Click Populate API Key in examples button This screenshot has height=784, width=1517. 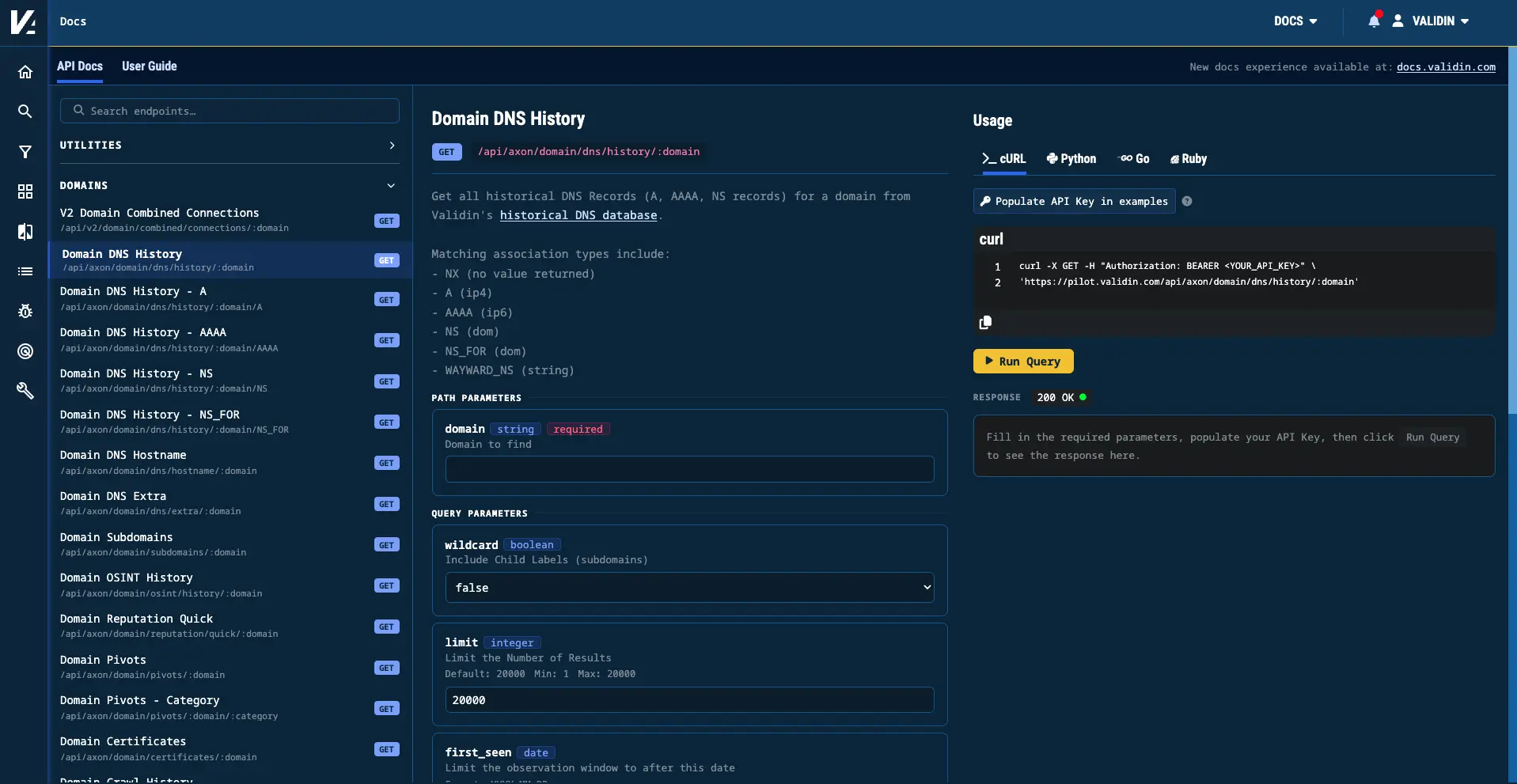coord(1074,201)
